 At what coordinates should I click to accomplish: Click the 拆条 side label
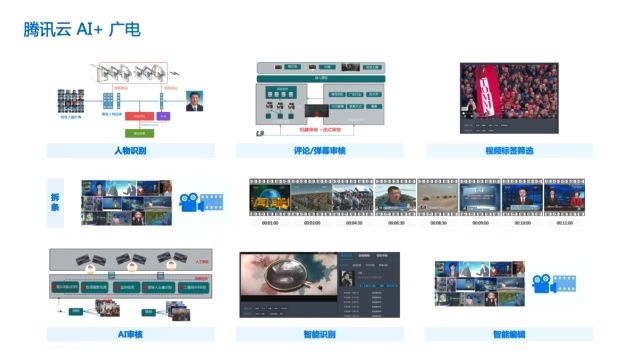[x=55, y=202]
